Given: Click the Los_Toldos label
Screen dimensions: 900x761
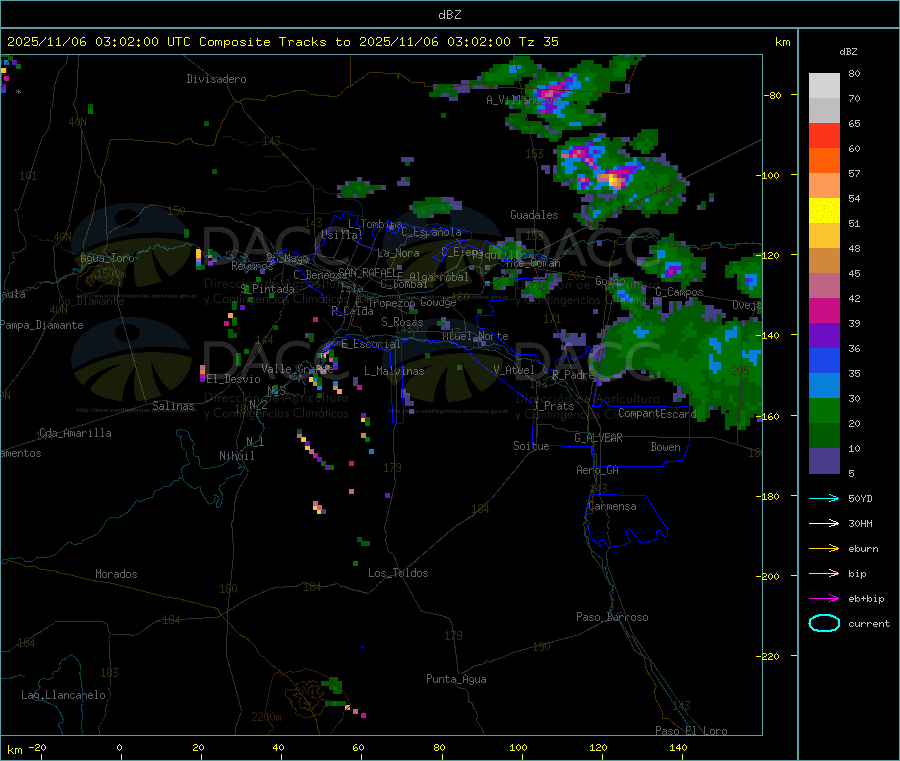Looking at the screenshot, I should [398, 573].
